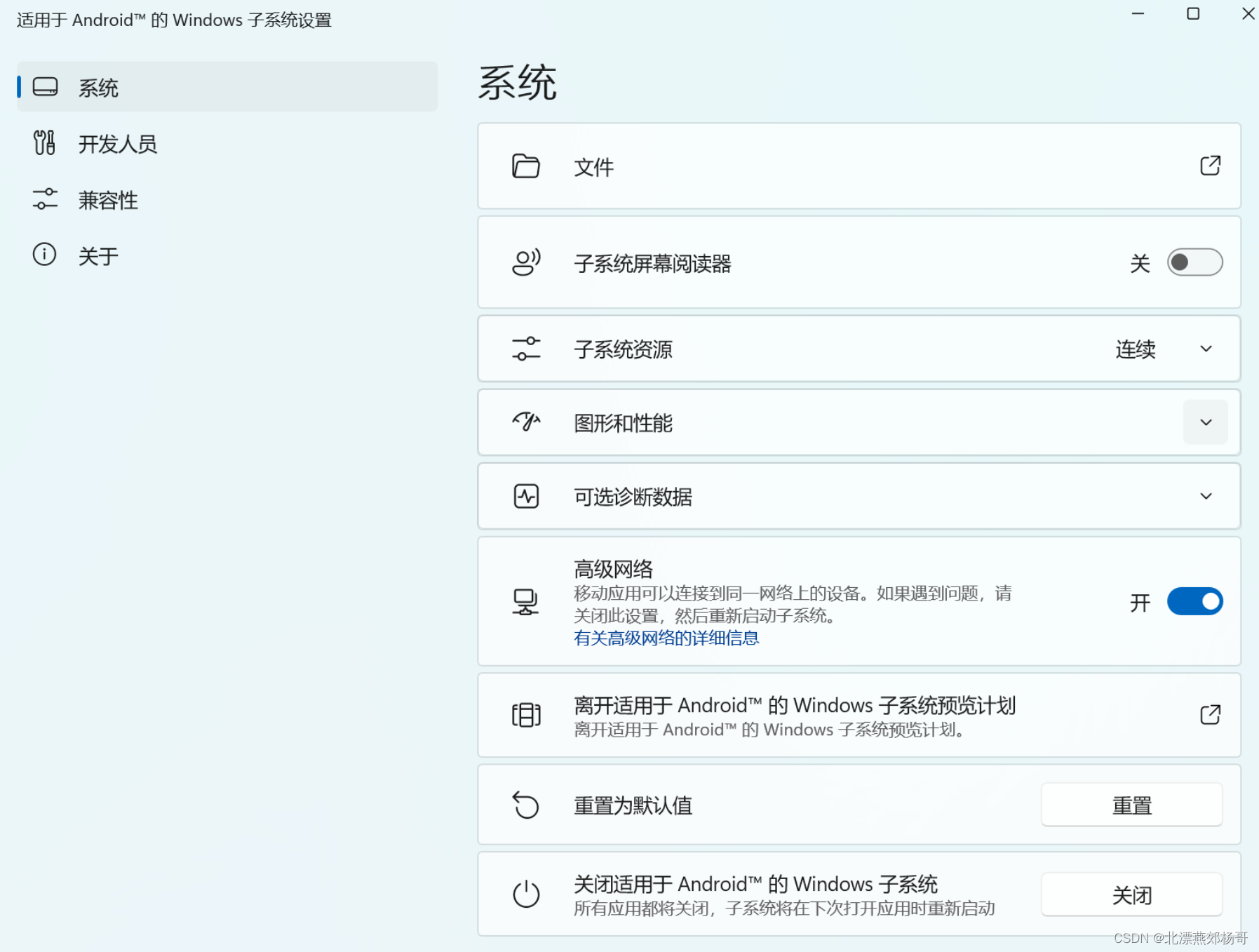Toggle the 子系统屏幕阅读器 switch
The width and height of the screenshot is (1259, 952).
(1194, 262)
